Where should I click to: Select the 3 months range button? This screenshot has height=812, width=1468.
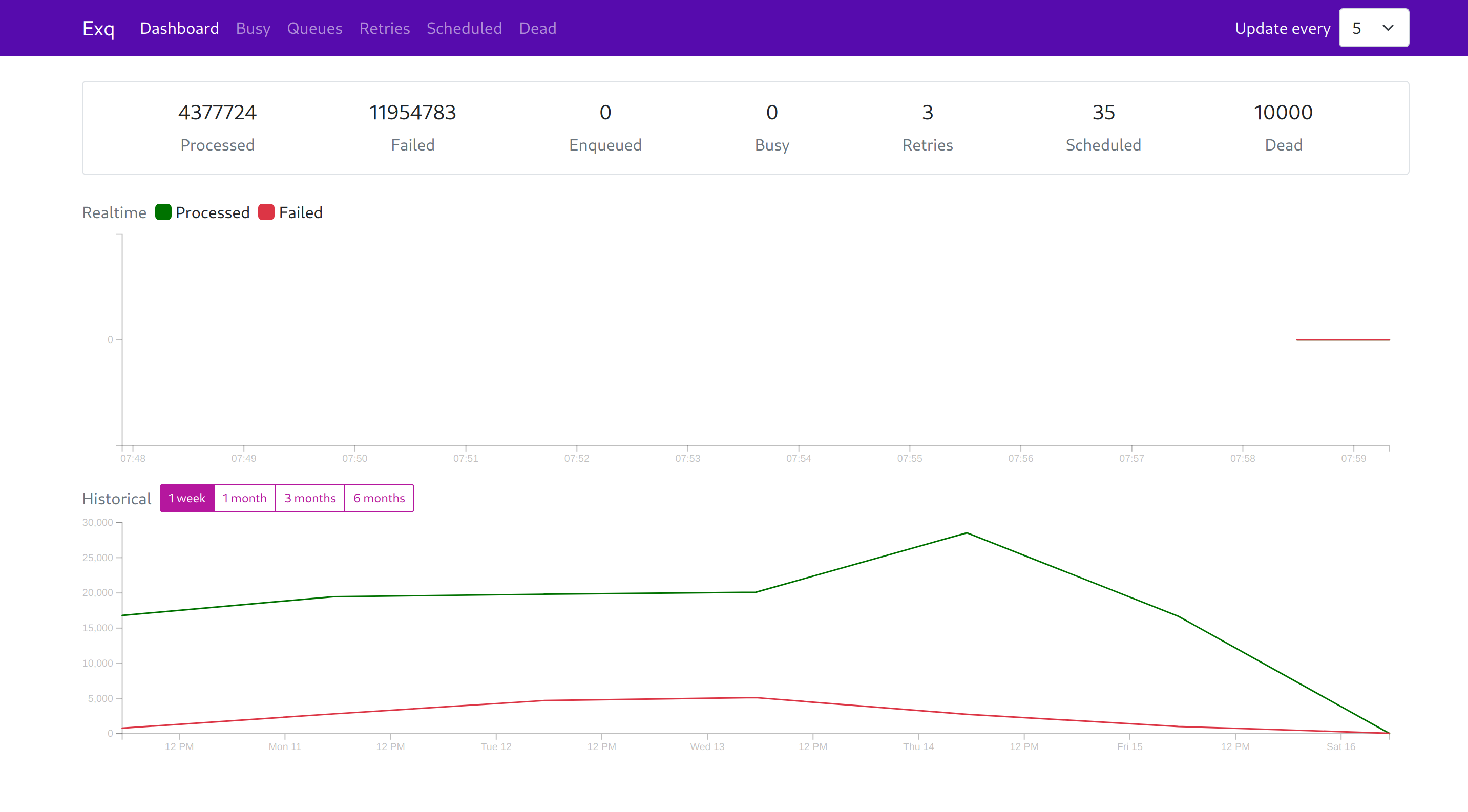pos(310,498)
